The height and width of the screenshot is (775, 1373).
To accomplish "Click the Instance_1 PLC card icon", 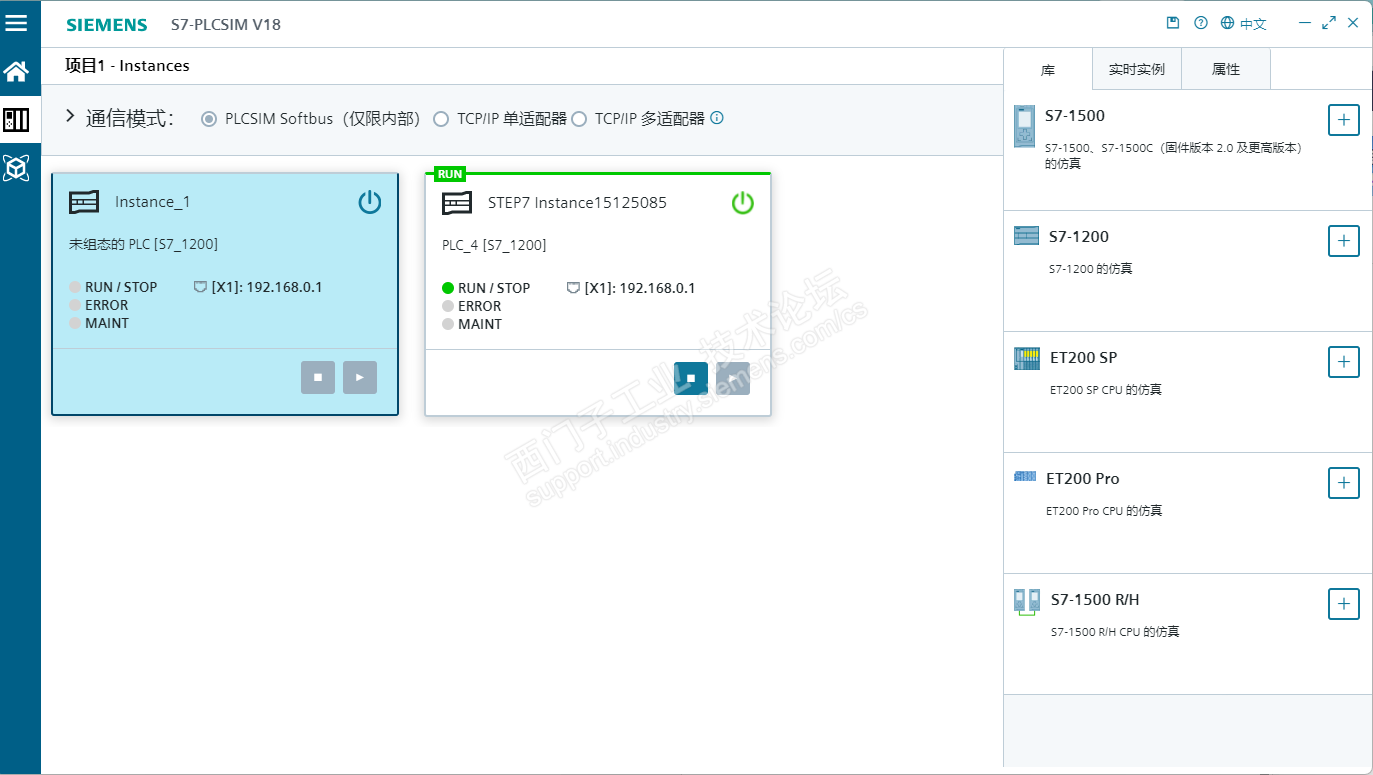I will (84, 202).
